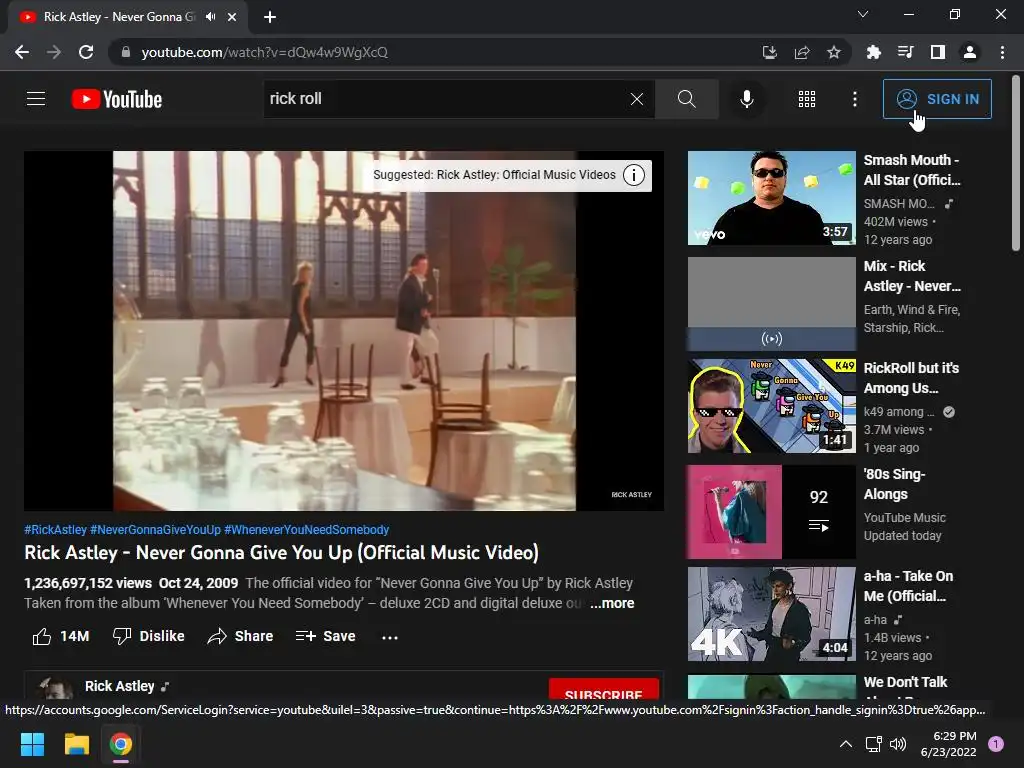Click the Rick Astley channel avatar

coord(55,688)
